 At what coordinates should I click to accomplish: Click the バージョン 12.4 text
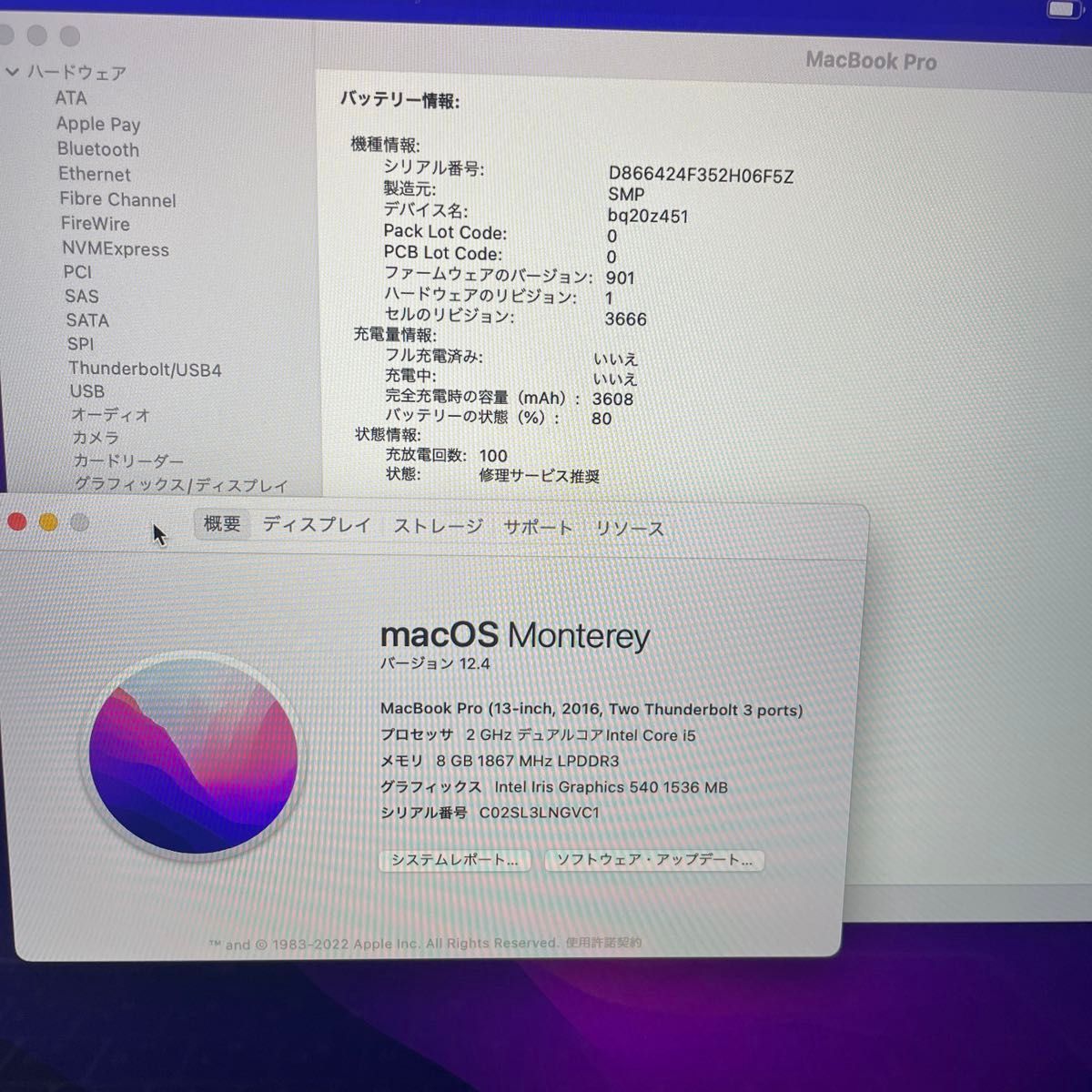coord(435,663)
